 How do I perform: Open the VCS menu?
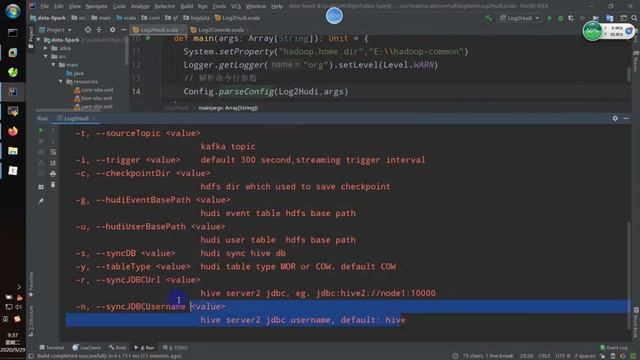point(236,6)
